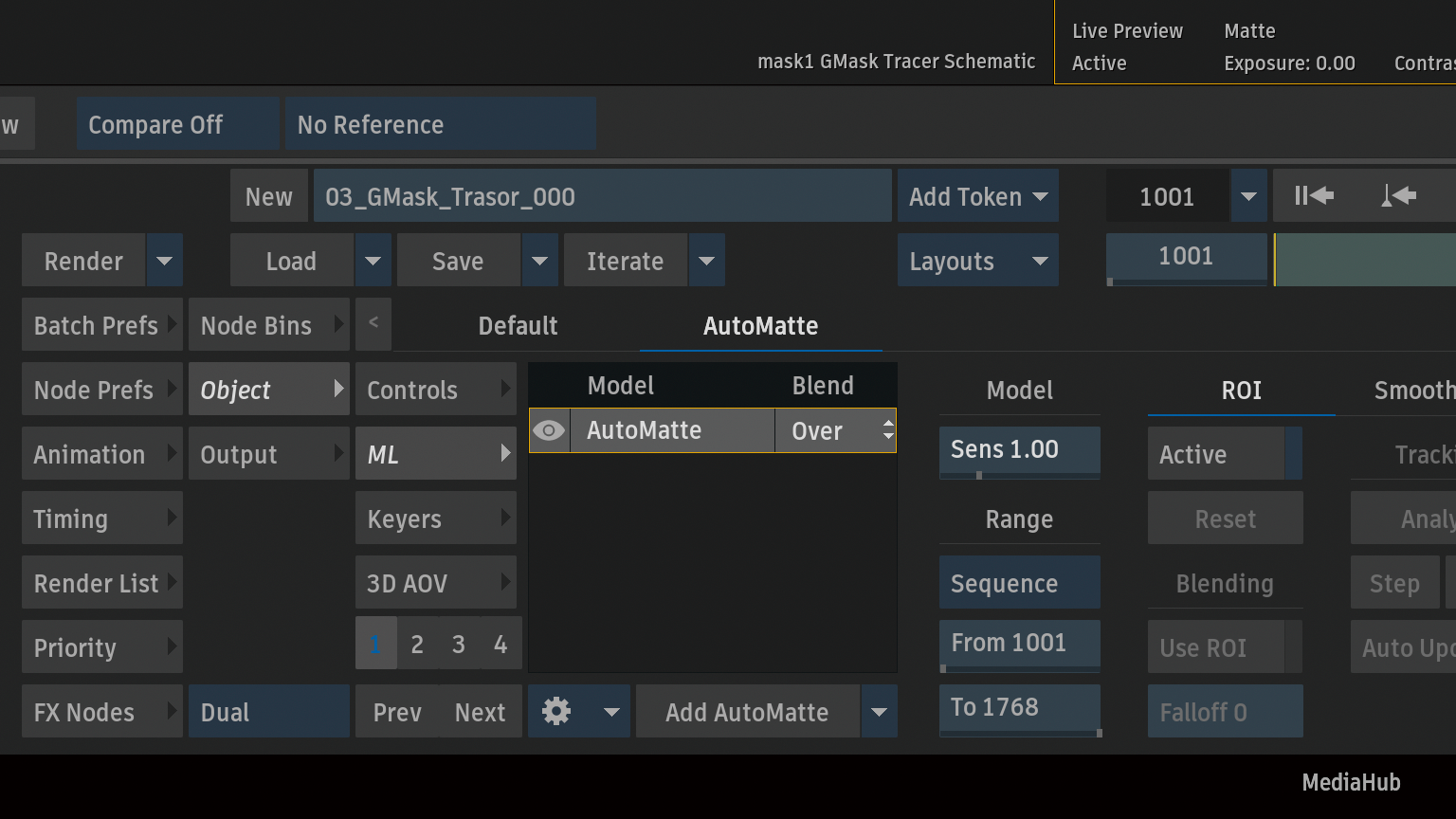
Task: Toggle the AutoMatte model visibility eye
Action: tap(549, 430)
